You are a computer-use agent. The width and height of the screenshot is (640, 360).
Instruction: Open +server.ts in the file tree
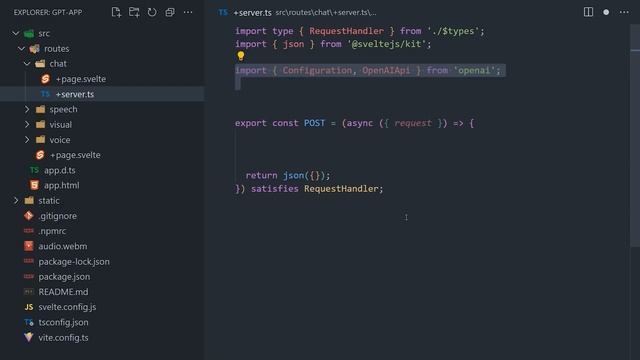[75, 94]
